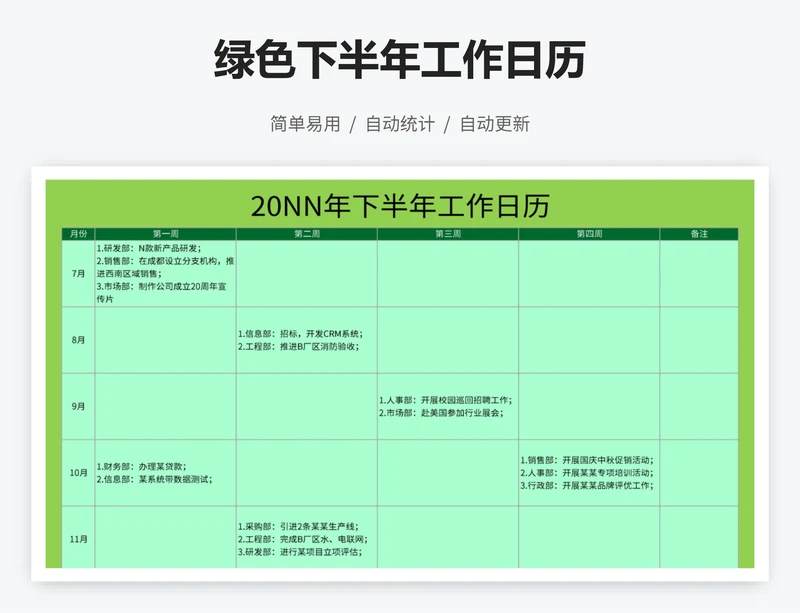Screen dimensions: 800x613
Task: Select the line 2.工程部：完成B厂区水、电联网
Action: [x=303, y=539]
